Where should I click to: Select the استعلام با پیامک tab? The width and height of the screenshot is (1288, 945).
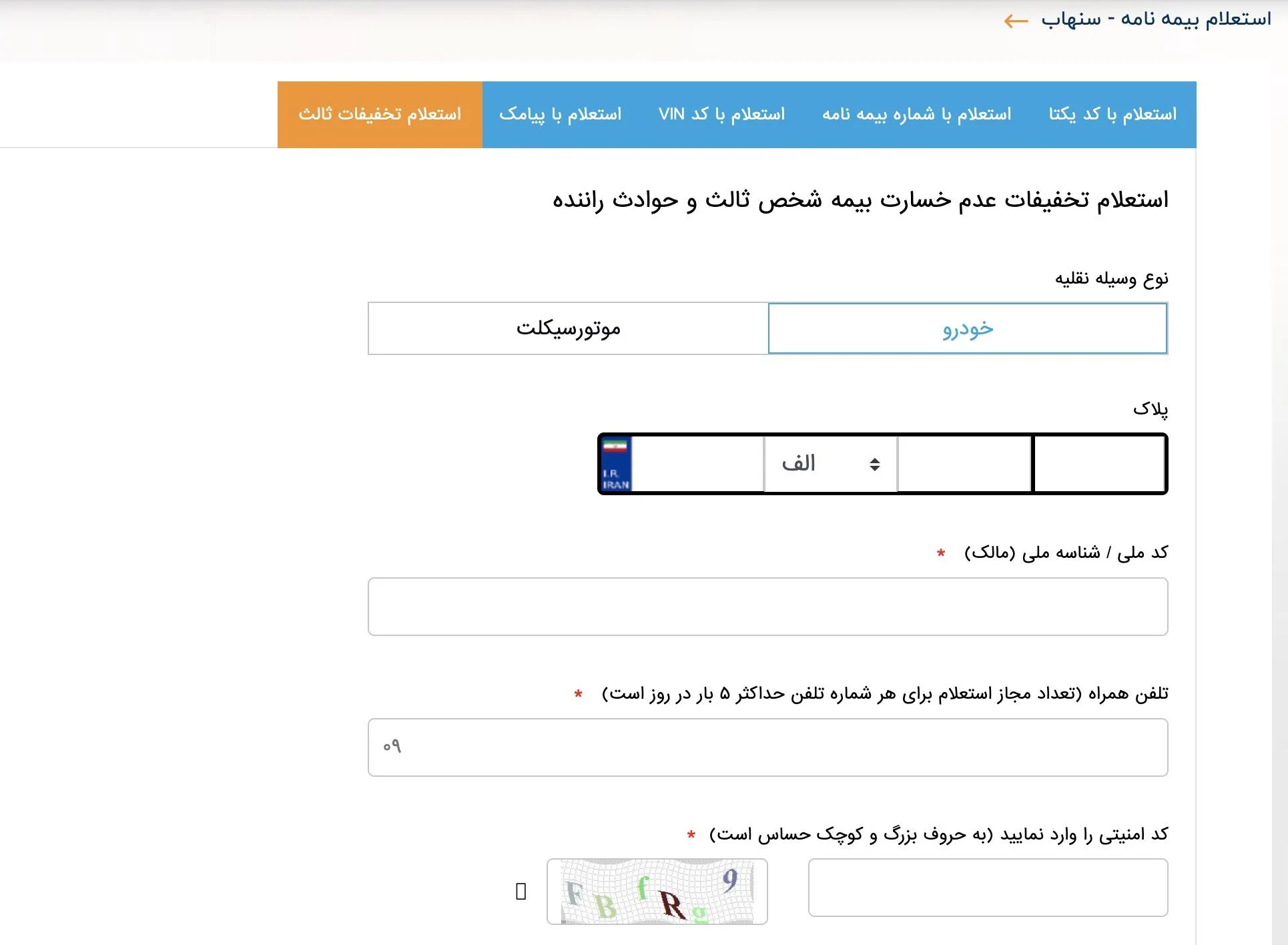coord(560,114)
